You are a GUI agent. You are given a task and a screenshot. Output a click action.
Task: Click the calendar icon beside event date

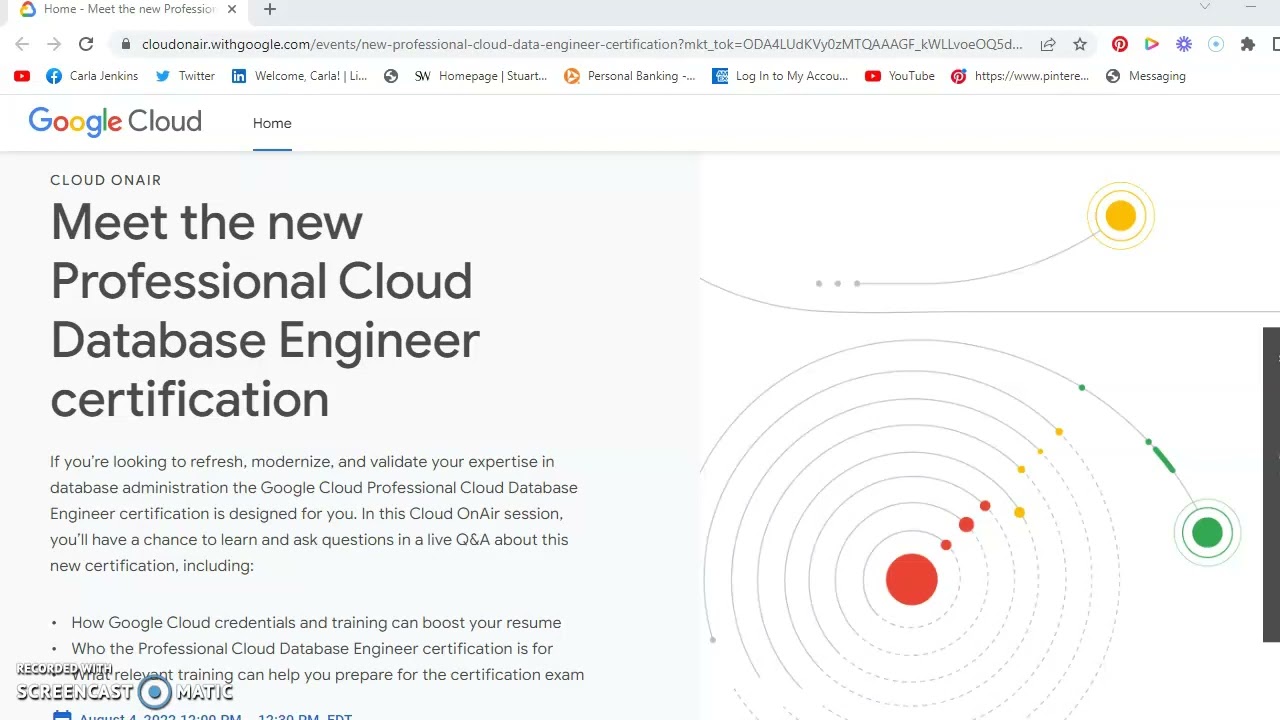click(x=62, y=715)
